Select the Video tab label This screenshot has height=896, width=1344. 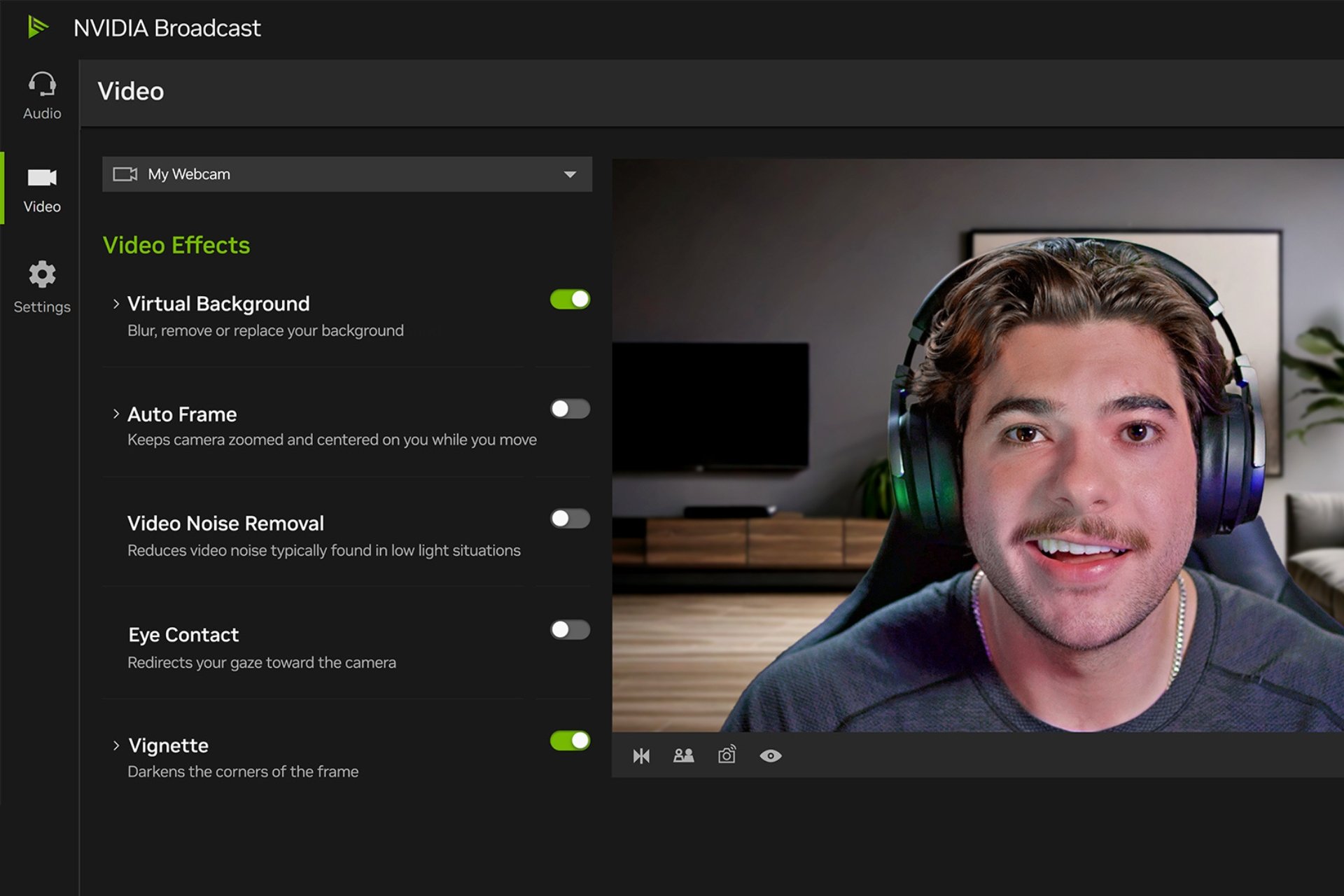42,206
